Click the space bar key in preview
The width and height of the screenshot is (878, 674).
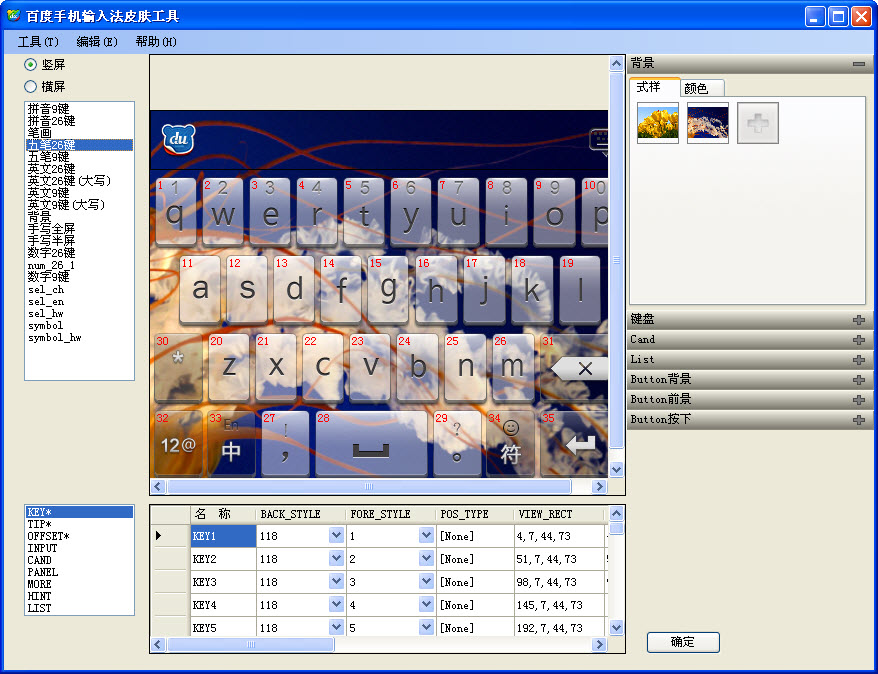coord(370,445)
